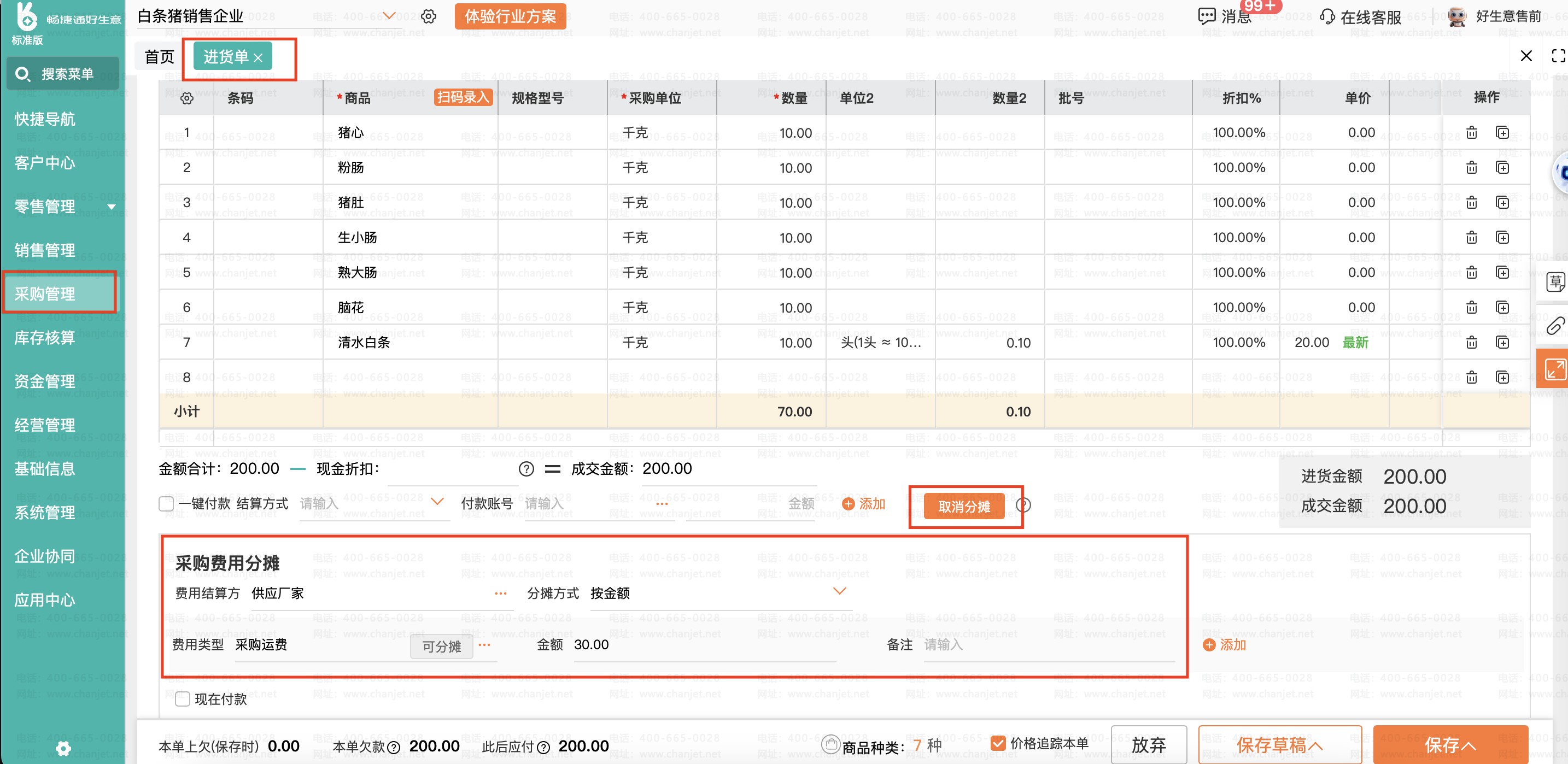Screen dimensions: 1568x764
Task: Open the gear settings next to company name
Action: tap(429, 16)
